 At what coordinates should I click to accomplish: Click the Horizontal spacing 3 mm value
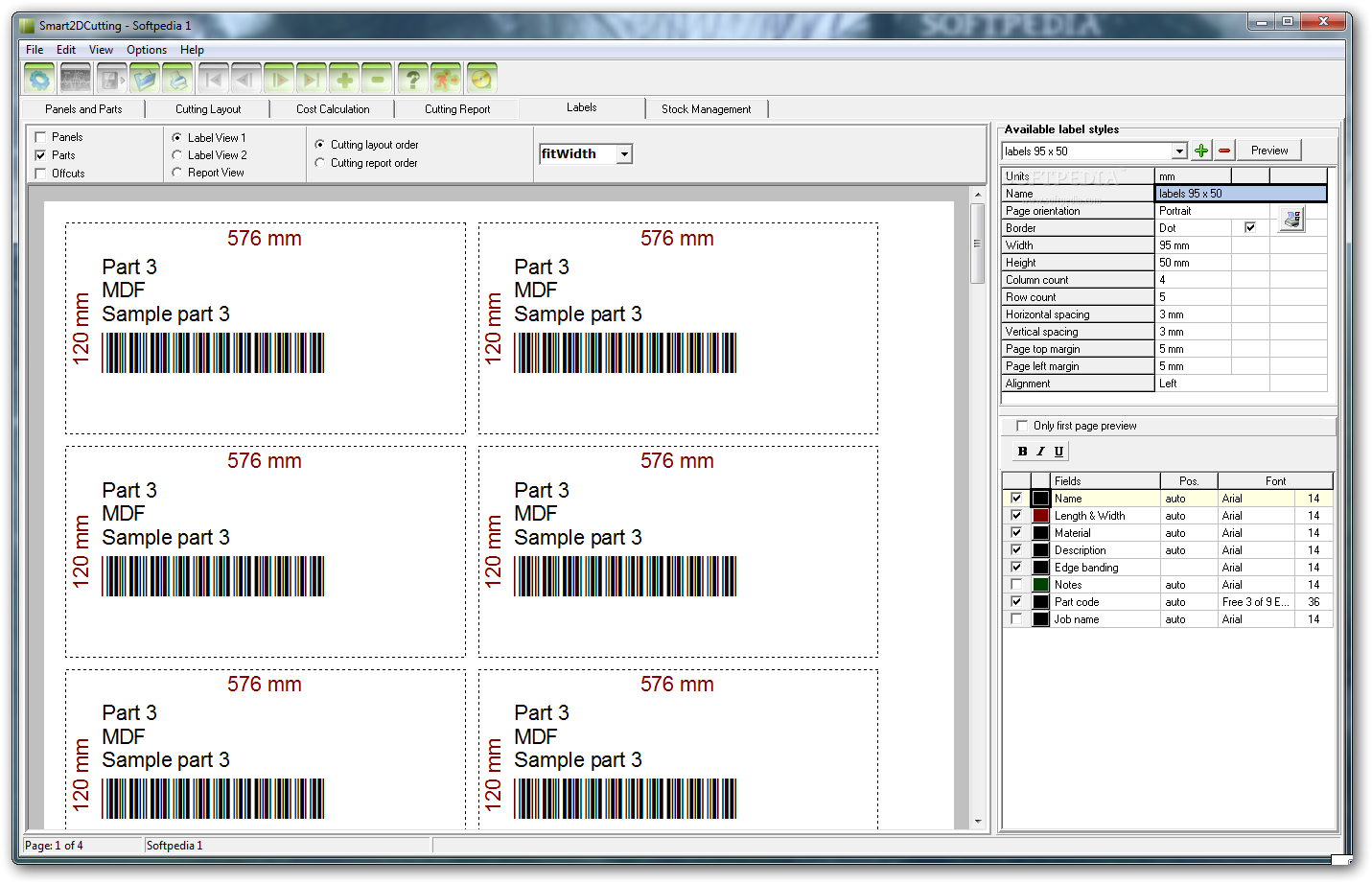point(1193,314)
